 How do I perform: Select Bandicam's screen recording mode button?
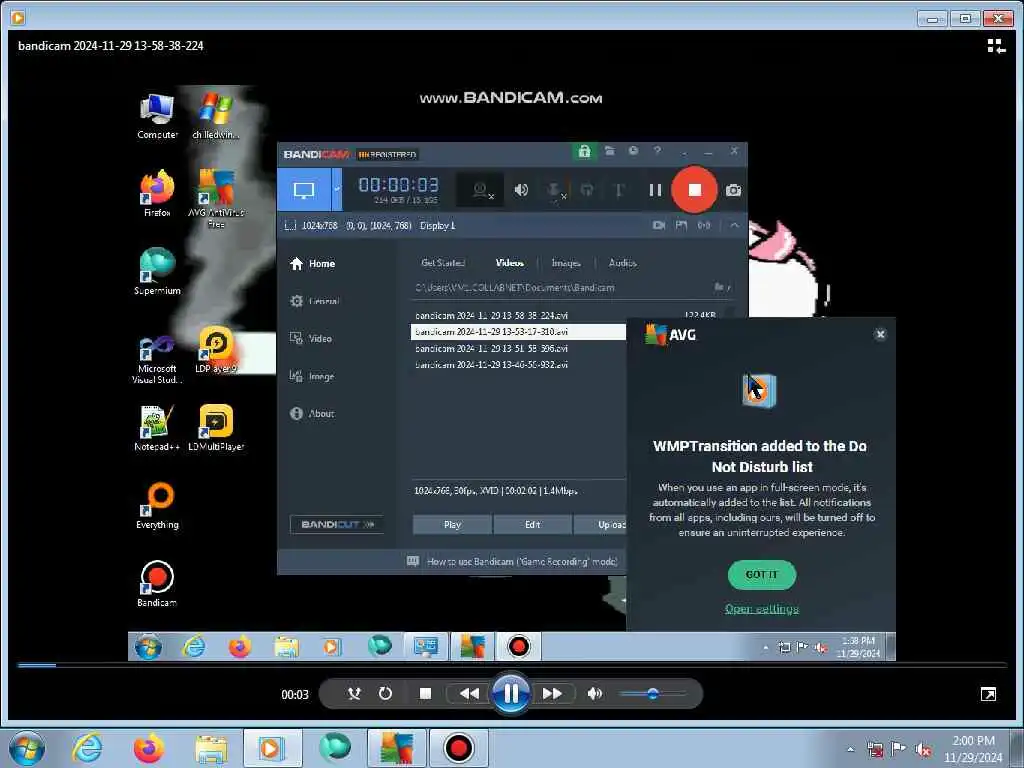coord(304,190)
